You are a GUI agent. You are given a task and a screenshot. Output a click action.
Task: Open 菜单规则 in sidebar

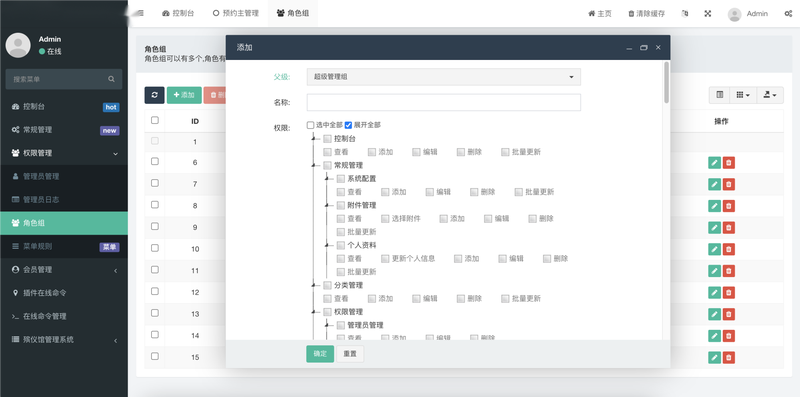pyautogui.click(x=64, y=246)
